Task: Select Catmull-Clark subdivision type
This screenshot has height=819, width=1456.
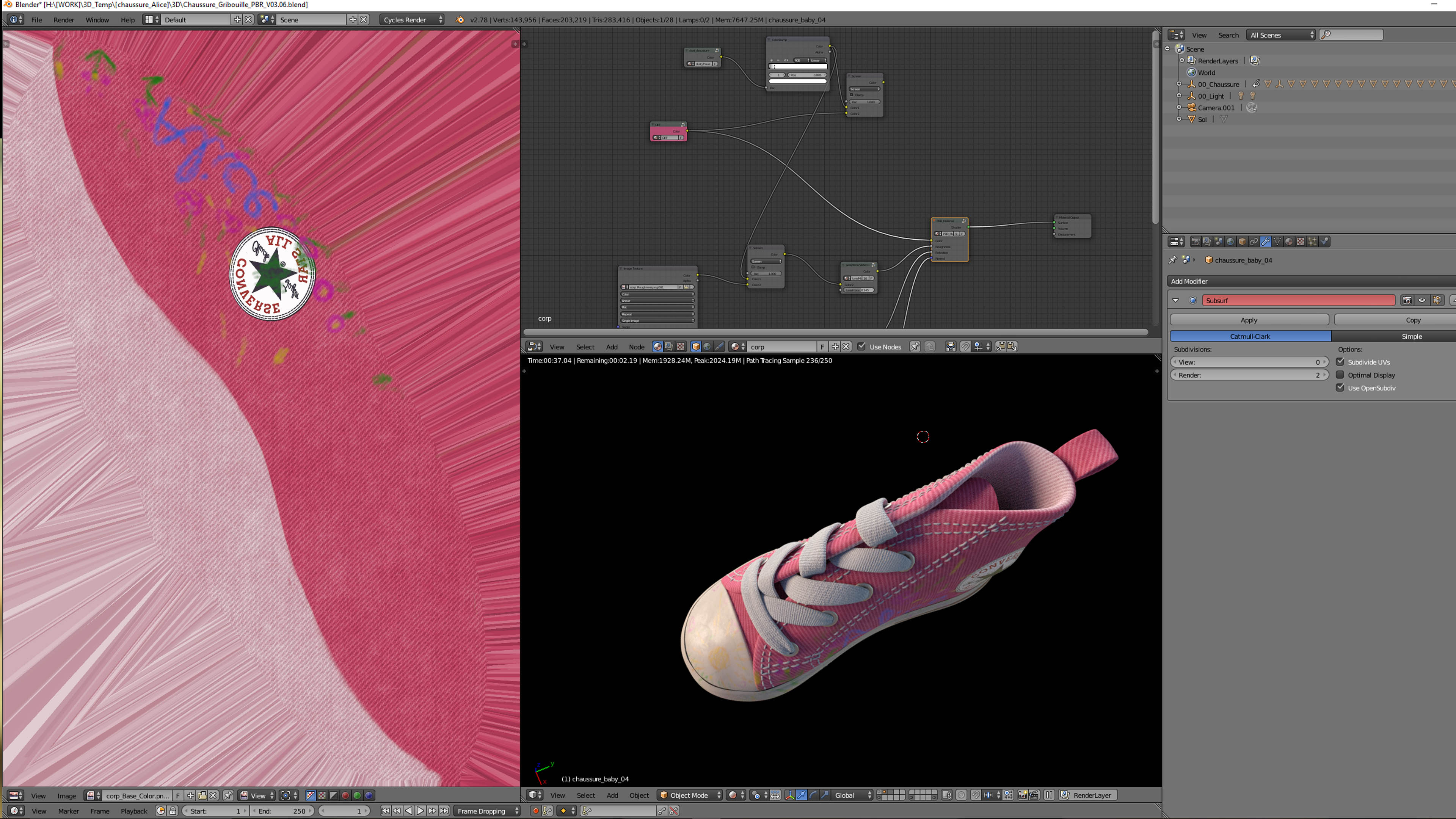Action: [x=1250, y=336]
